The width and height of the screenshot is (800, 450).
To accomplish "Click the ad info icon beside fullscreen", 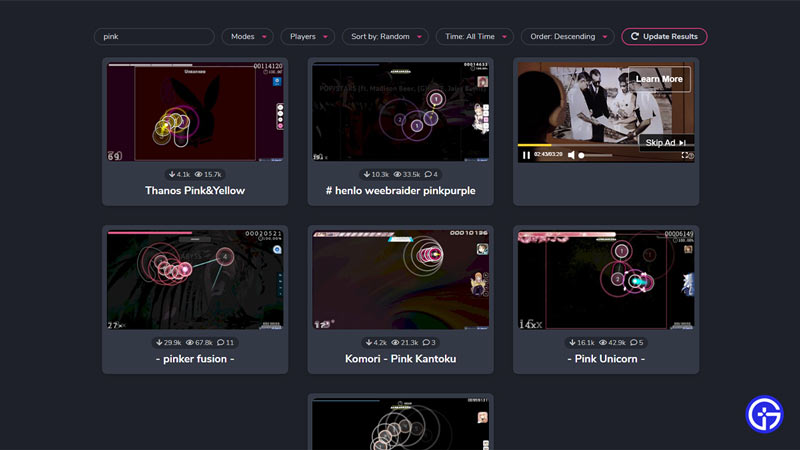I will (692, 156).
